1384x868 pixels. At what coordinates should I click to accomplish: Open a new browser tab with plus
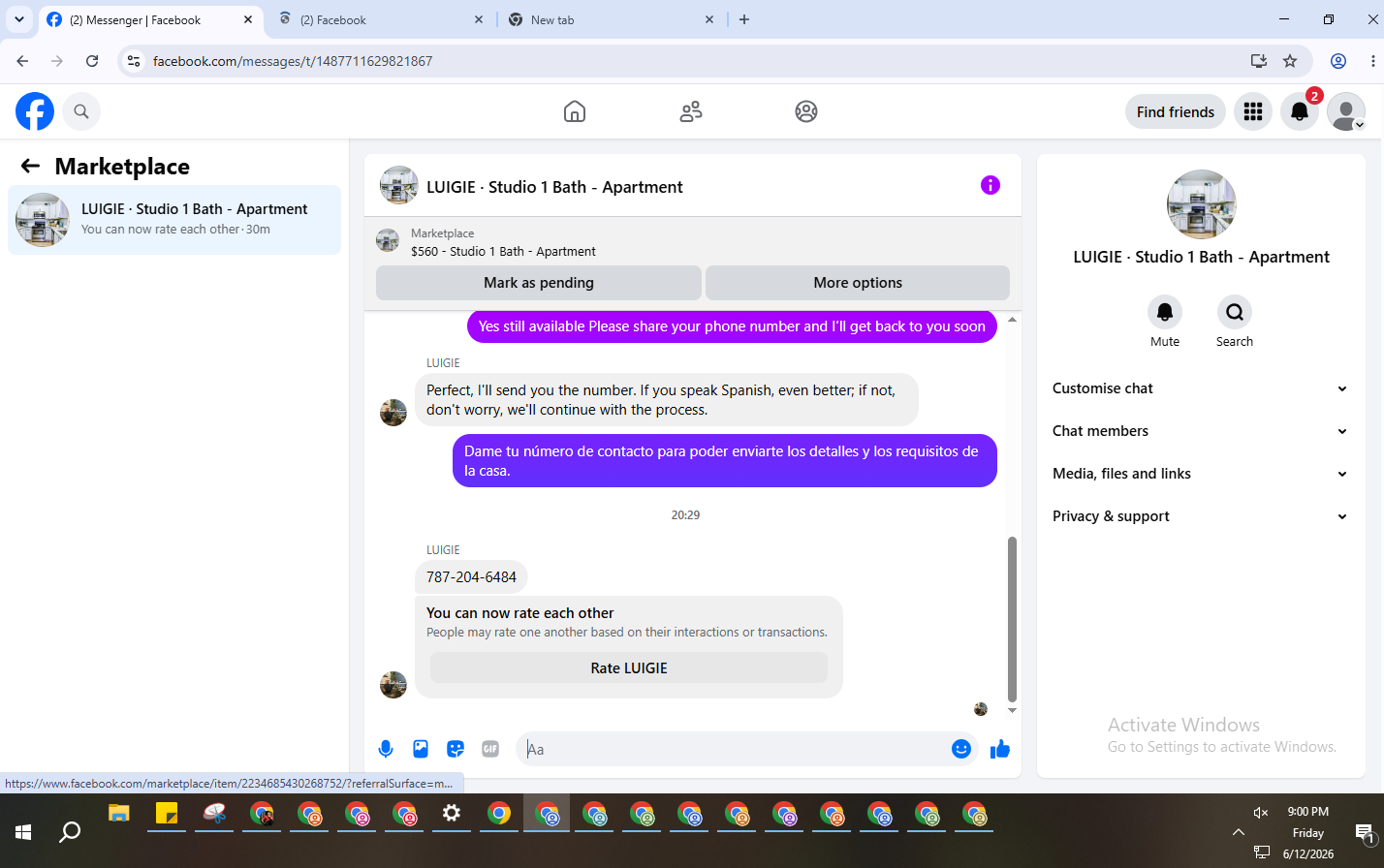[744, 19]
